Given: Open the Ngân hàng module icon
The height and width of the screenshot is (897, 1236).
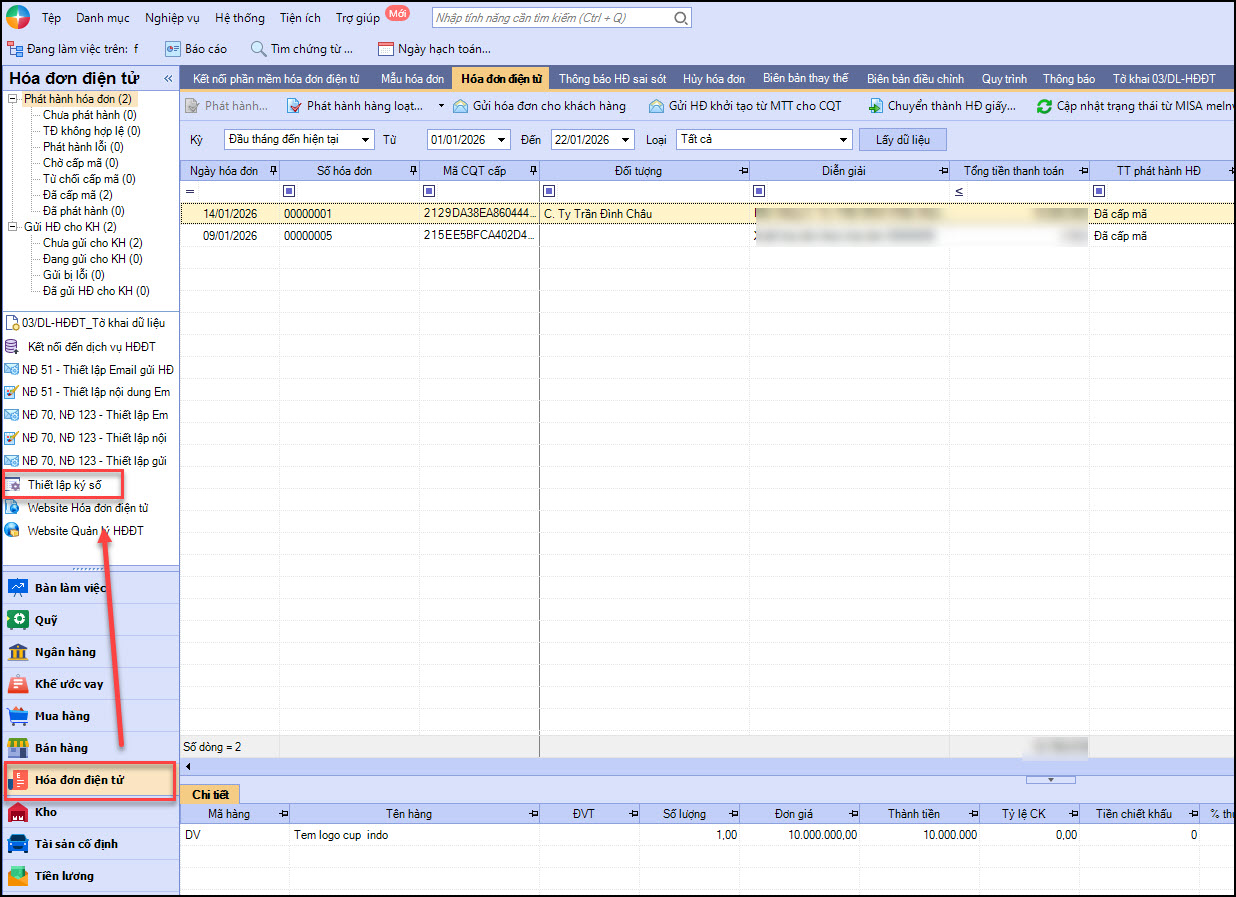Looking at the screenshot, I should click(x=18, y=652).
